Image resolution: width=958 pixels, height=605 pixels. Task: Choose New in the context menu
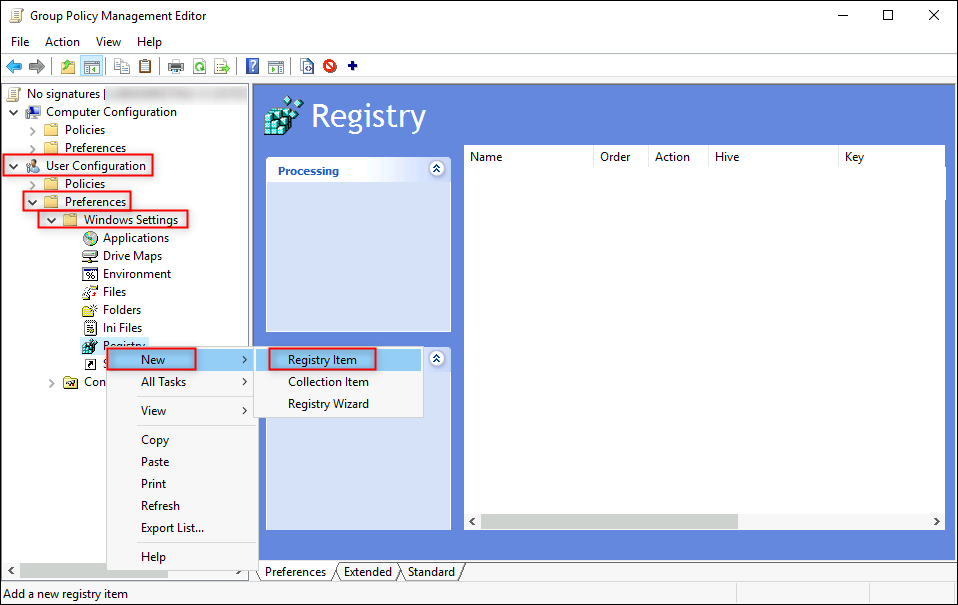point(181,360)
